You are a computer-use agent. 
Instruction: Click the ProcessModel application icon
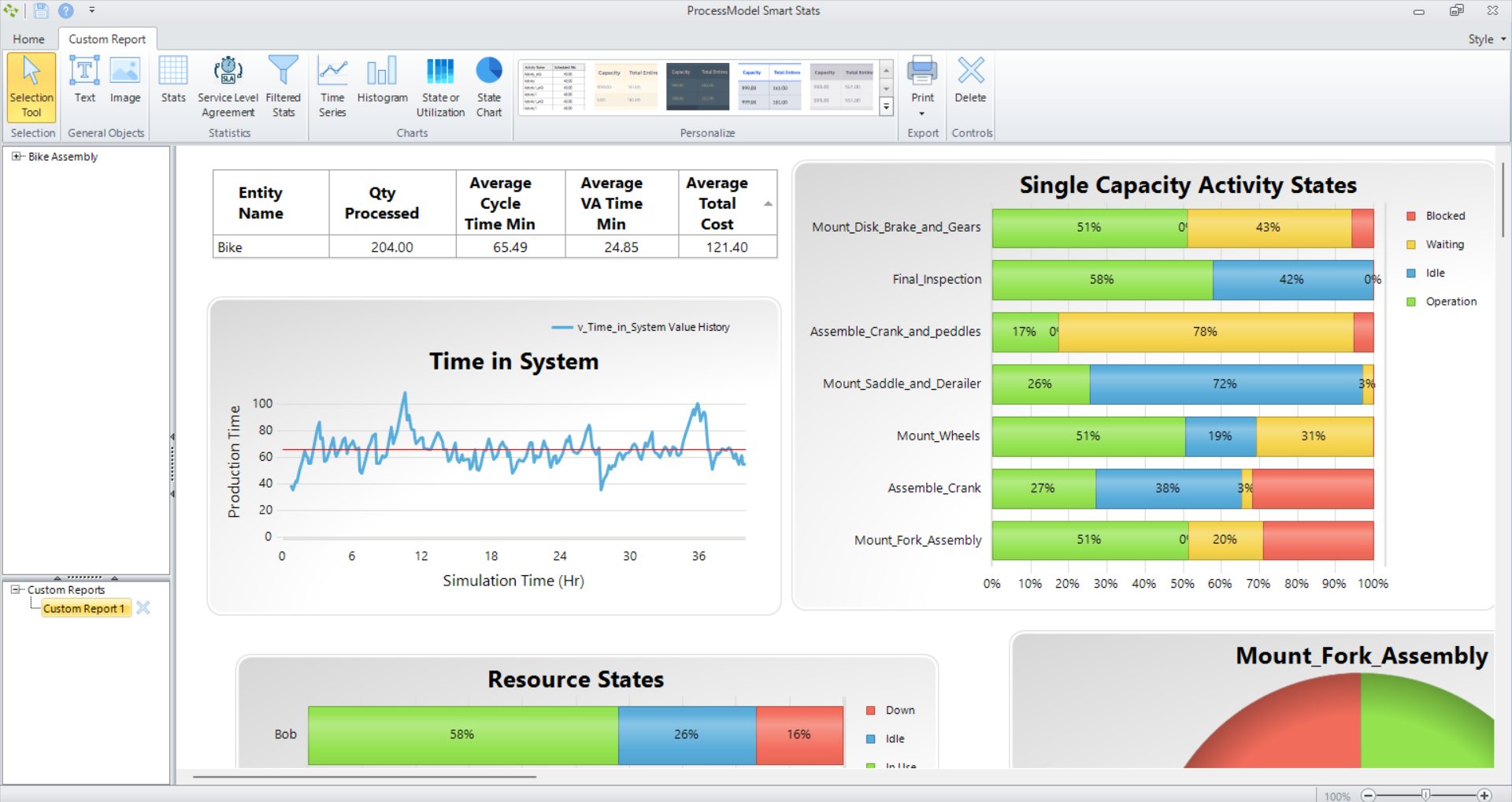(10, 11)
